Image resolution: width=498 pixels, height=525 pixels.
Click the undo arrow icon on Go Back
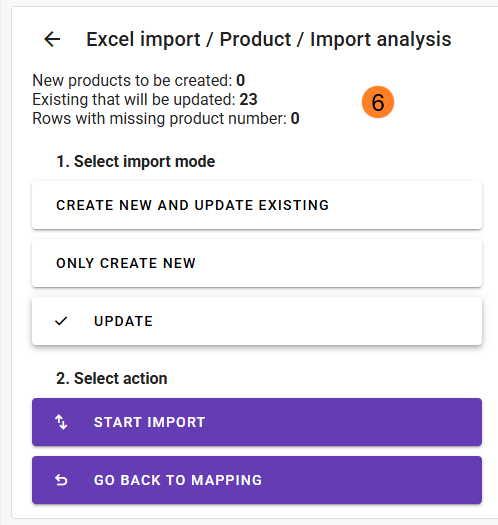[61, 480]
